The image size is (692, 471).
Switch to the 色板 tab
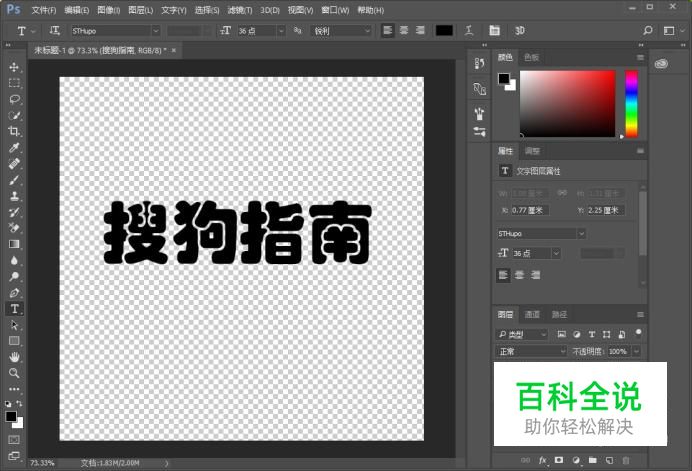(531, 57)
